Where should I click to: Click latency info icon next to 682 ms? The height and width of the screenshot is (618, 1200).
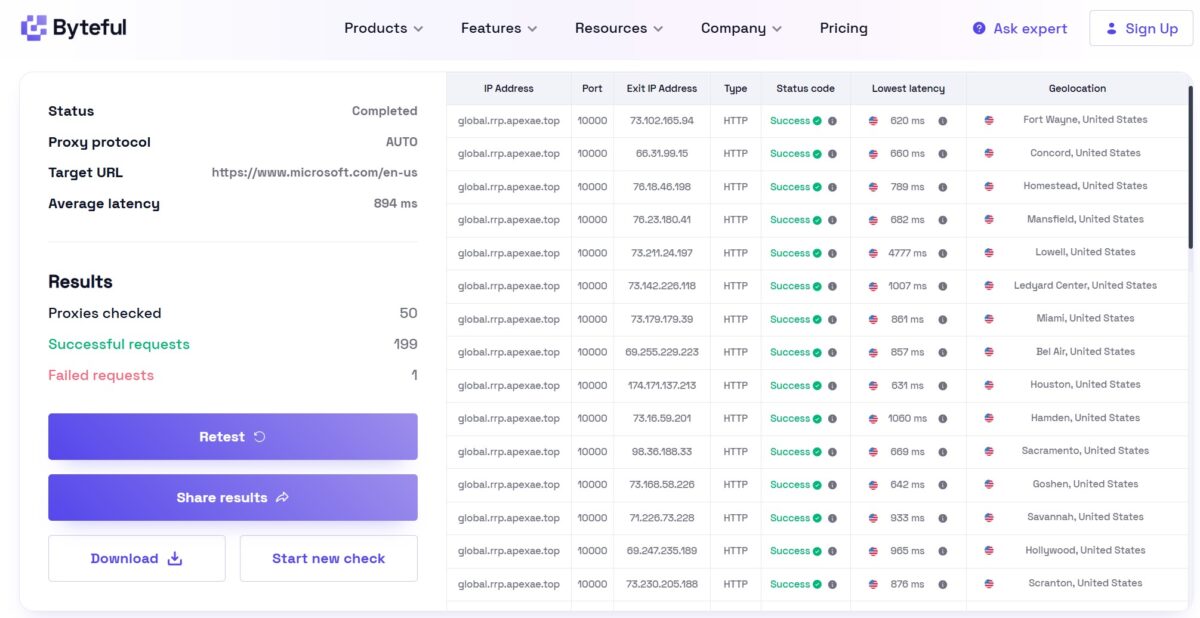tap(942, 220)
